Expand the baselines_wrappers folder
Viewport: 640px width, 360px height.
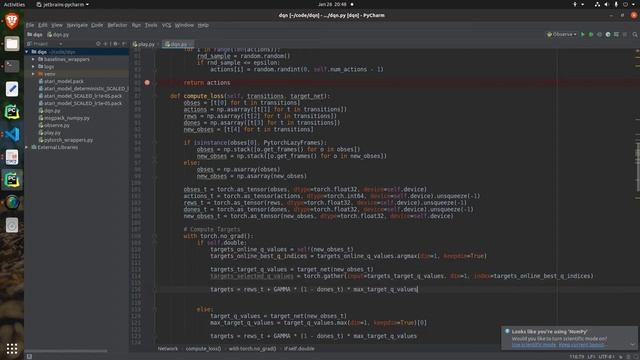(33, 59)
